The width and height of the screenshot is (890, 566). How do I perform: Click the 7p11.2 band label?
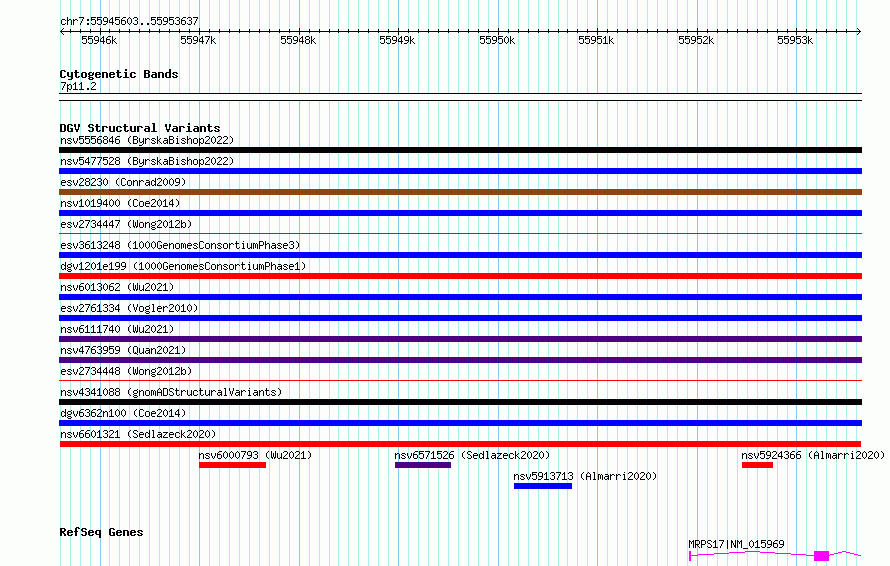(x=78, y=86)
